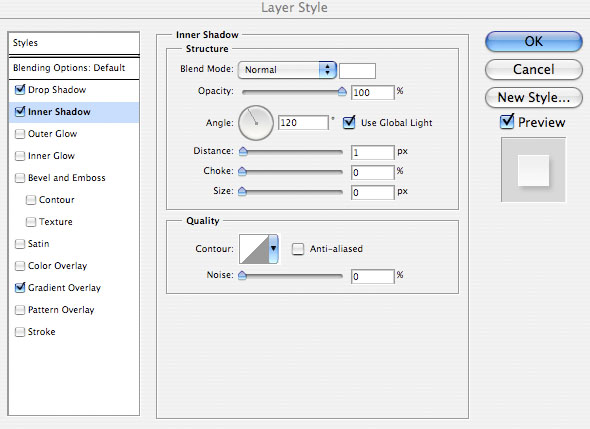
Task: Click the Noise value field
Action: point(373,277)
